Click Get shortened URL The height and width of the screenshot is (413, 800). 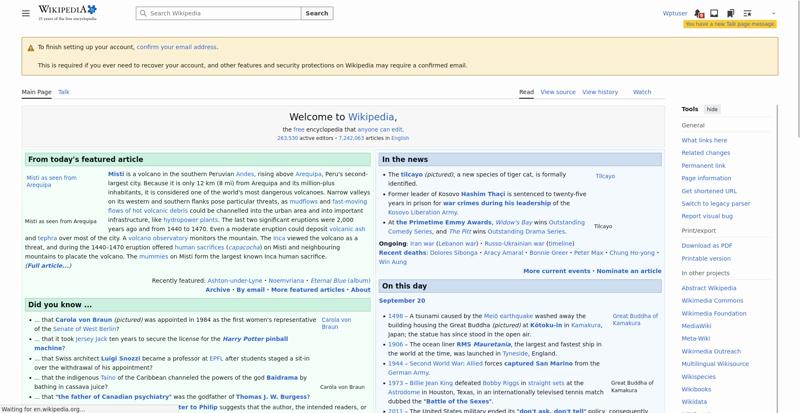709,191
